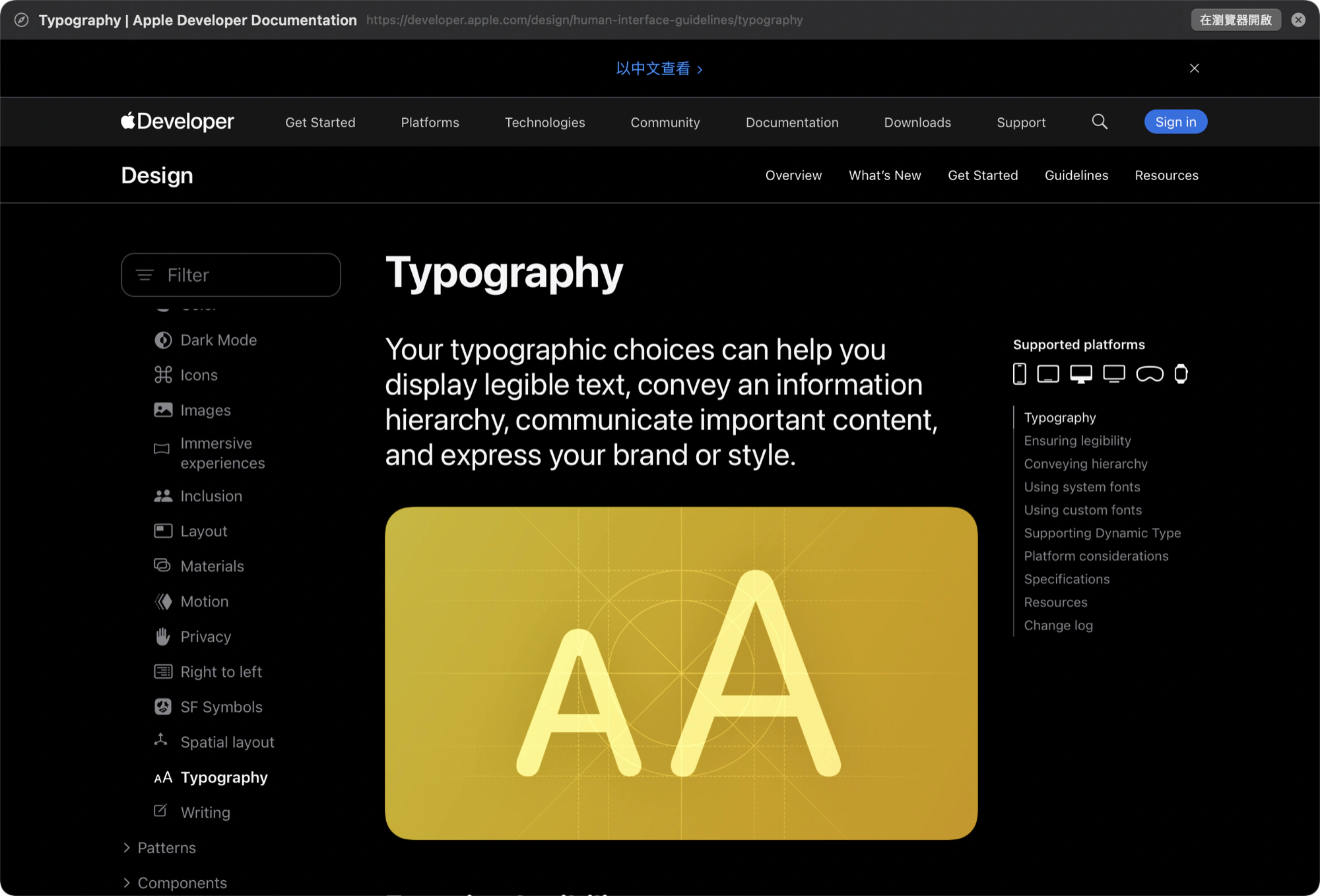The height and width of the screenshot is (896, 1320).
Task: Click the Spatial layout icon
Action: pyautogui.click(x=160, y=739)
